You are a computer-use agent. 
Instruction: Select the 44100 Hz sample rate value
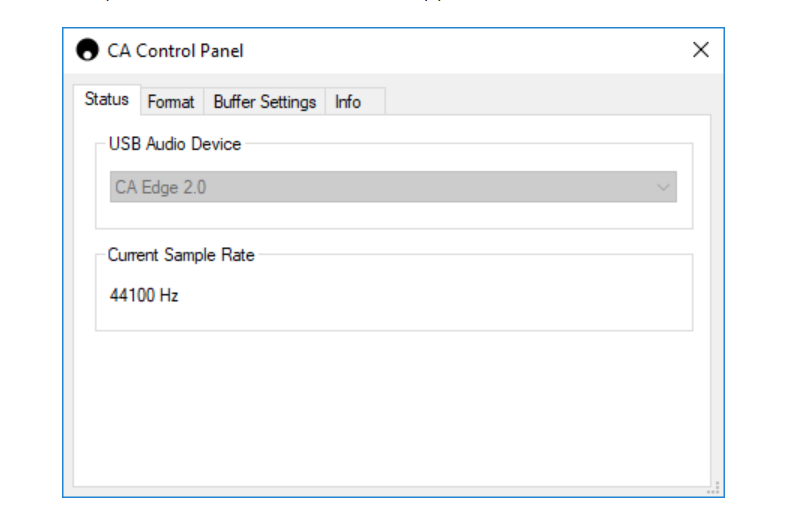(144, 295)
